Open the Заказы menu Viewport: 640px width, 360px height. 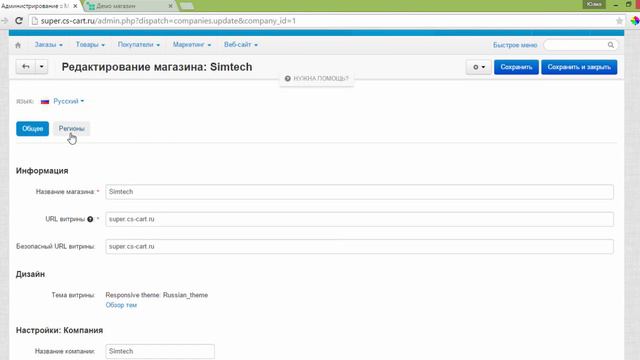pos(49,45)
